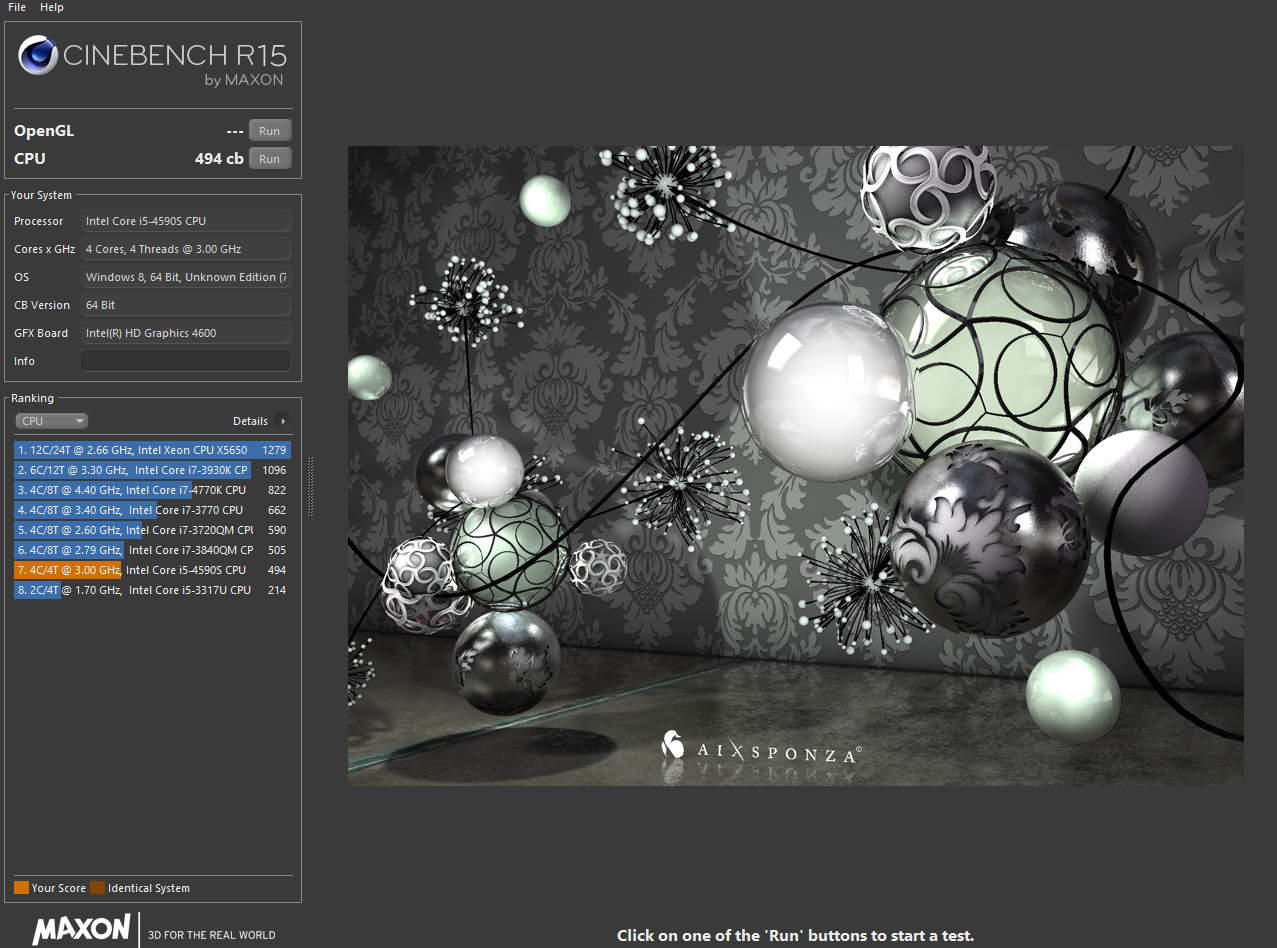Select ranking row Intel Core i7-3840QM
This screenshot has height=948, width=1277.
(152, 550)
